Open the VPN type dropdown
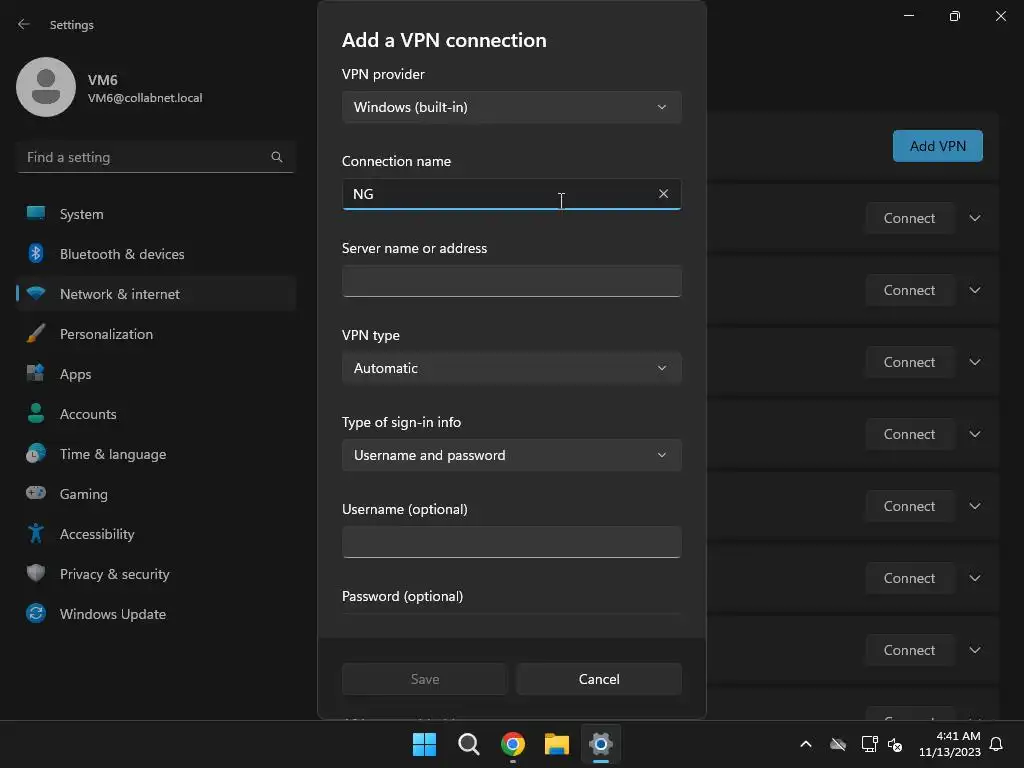 (511, 368)
